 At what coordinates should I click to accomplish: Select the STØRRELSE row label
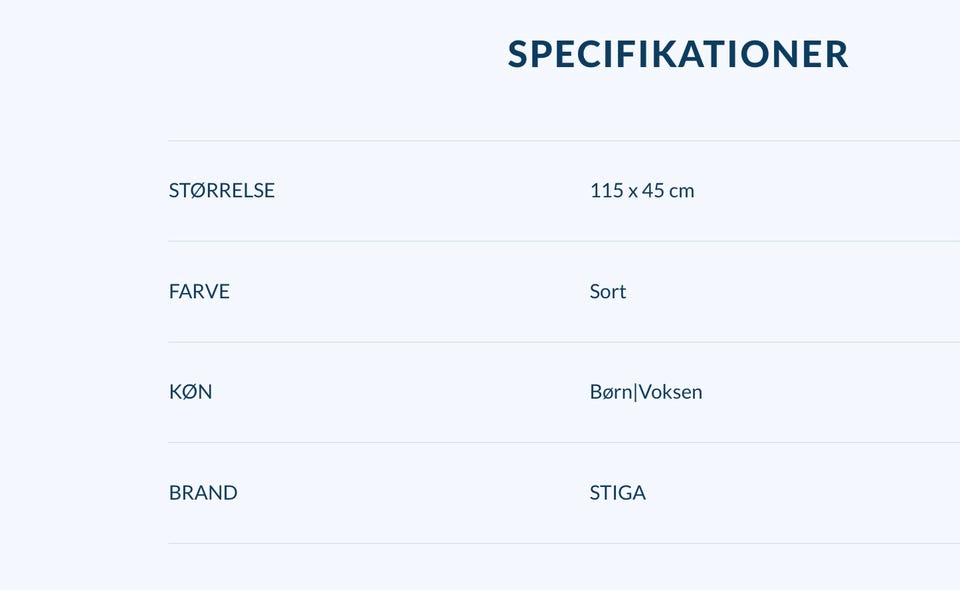tap(221, 190)
